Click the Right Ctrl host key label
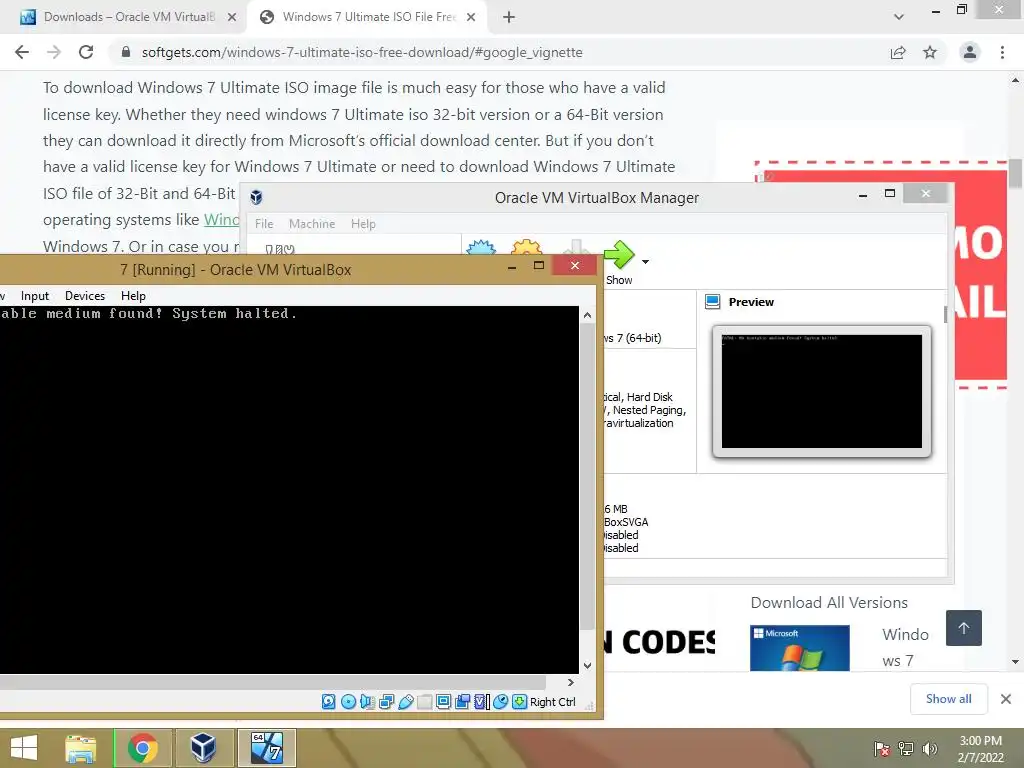 552,701
